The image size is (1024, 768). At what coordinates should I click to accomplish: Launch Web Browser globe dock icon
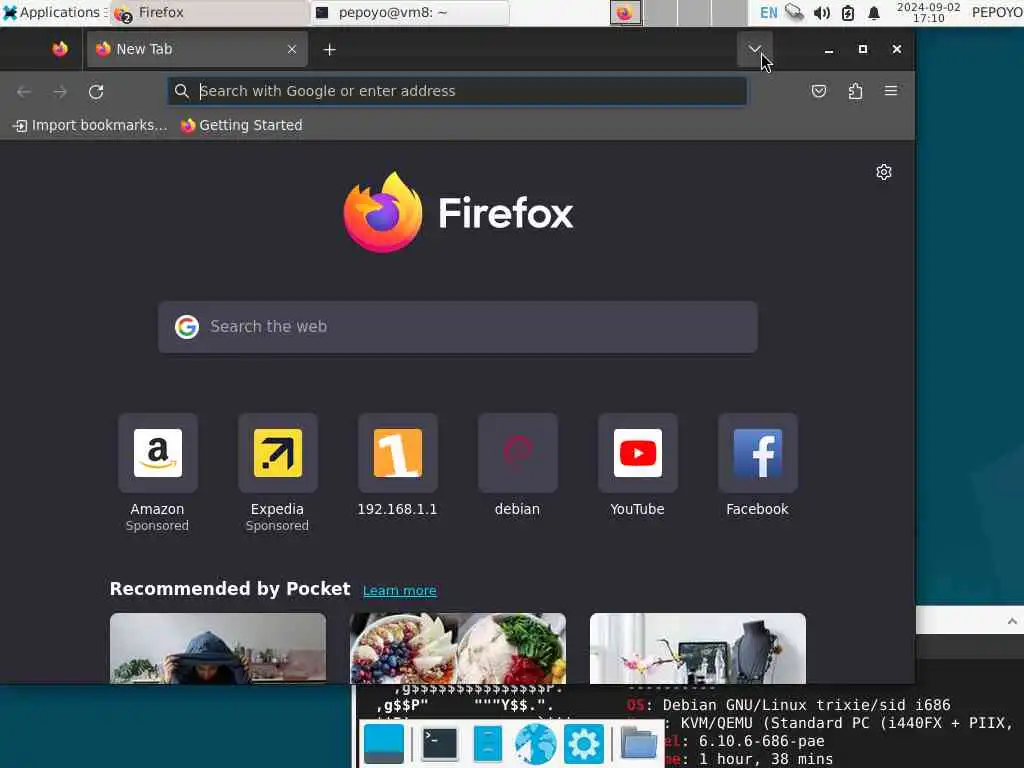point(536,743)
